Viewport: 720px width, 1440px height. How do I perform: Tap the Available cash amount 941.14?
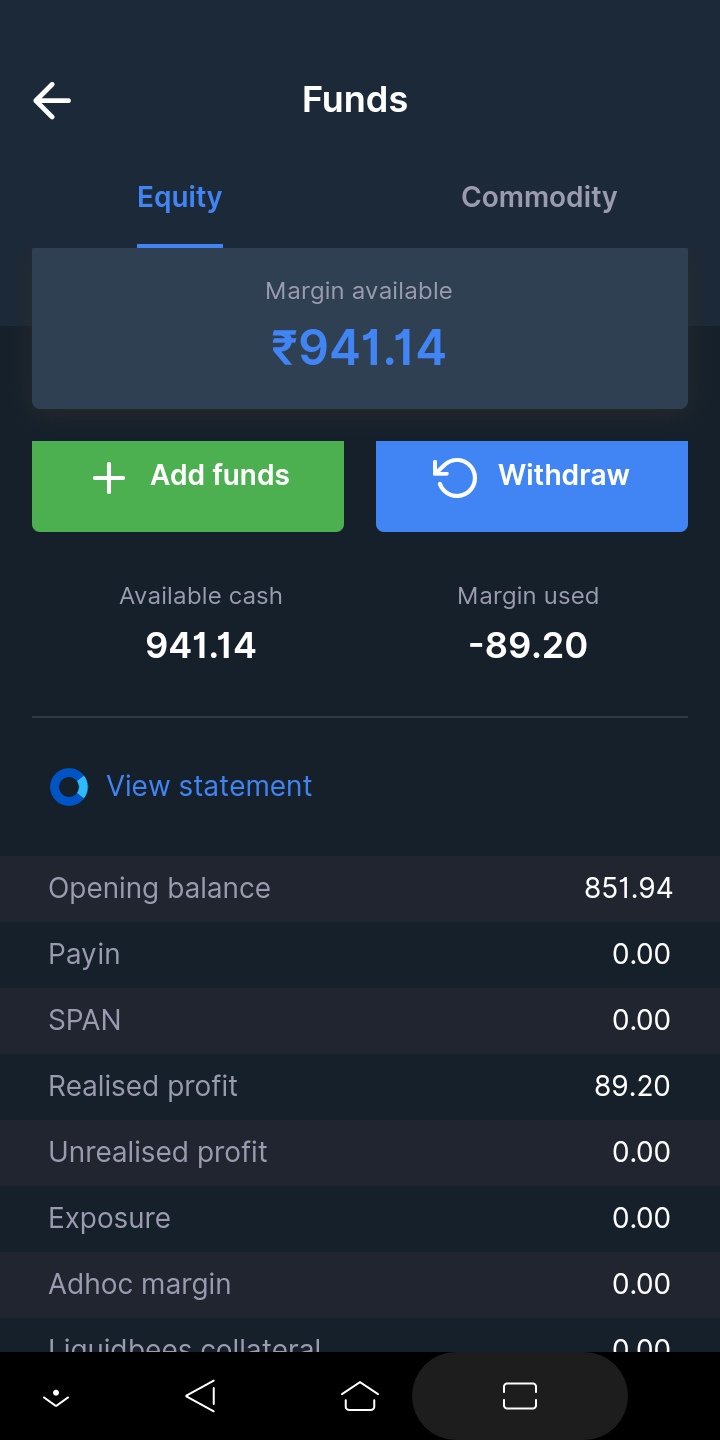[x=201, y=646]
